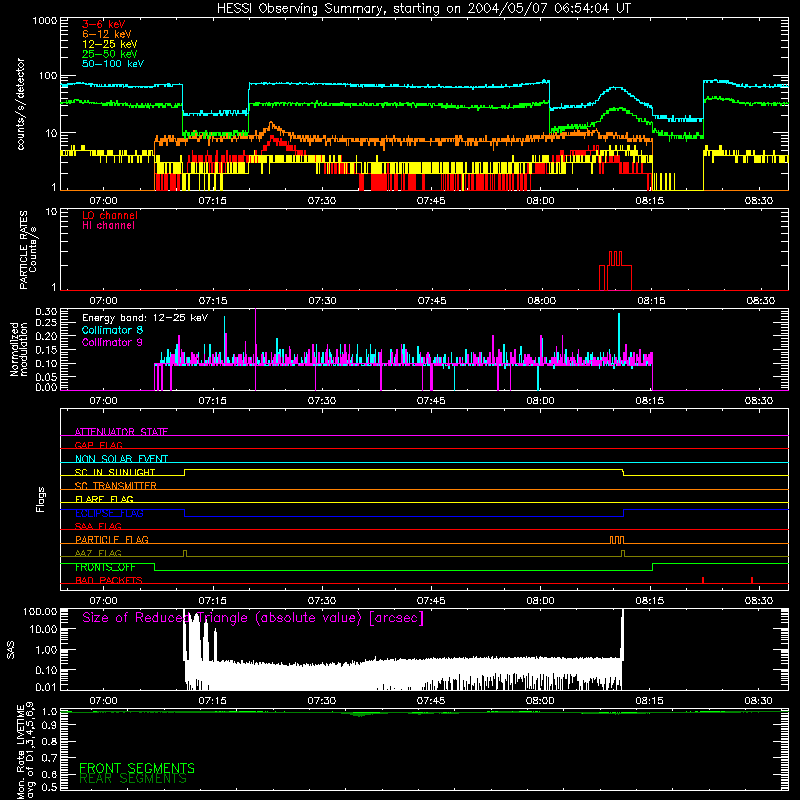Click the LO channel legend entry
This screenshot has width=800, height=800.
coord(109,215)
